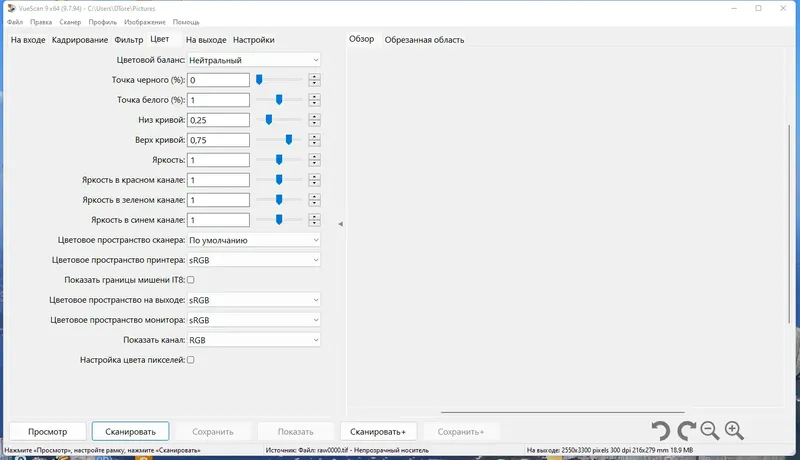
Task: Expand Цветовое пространство на выходе dropdown
Action: click(254, 300)
